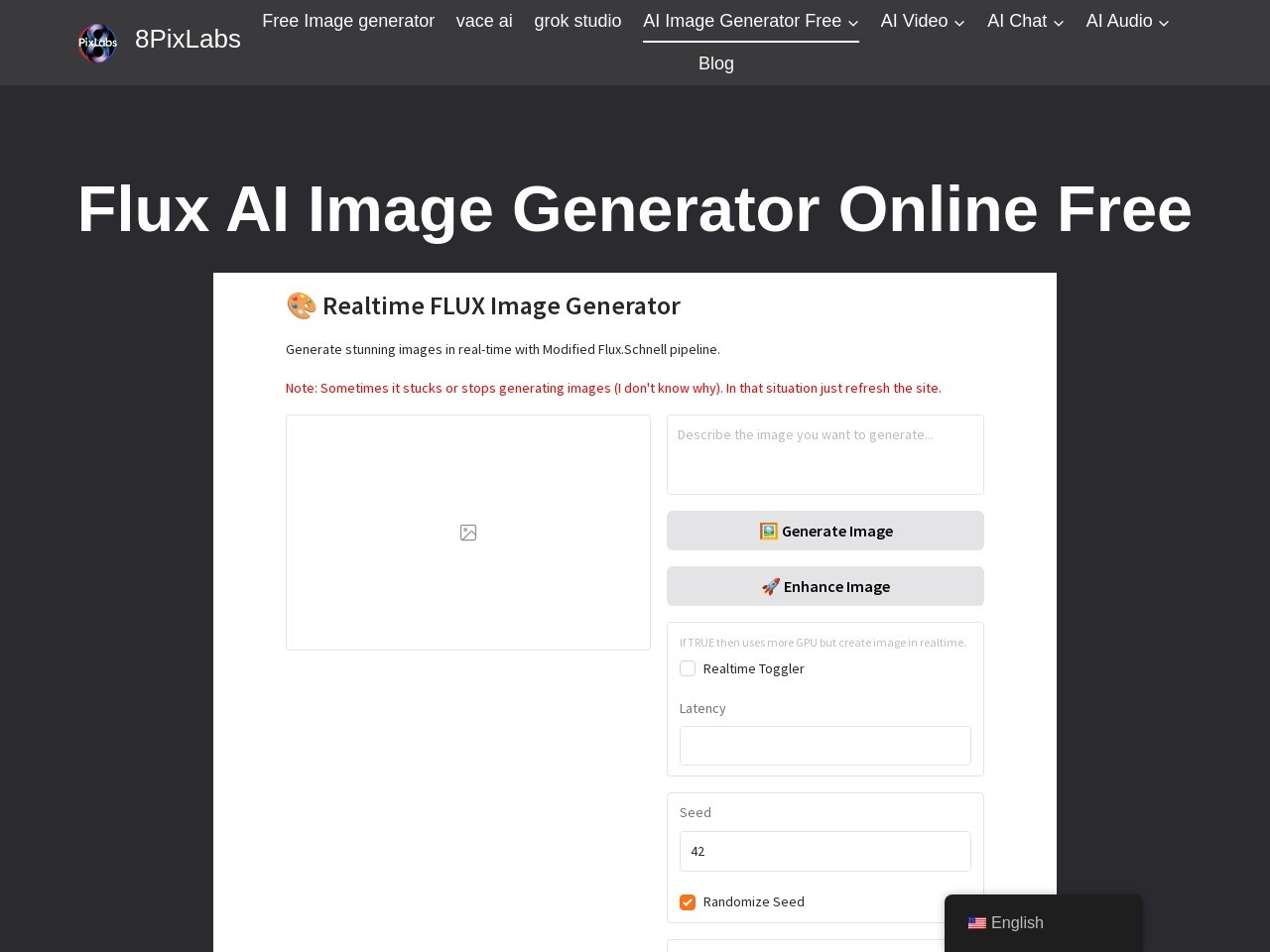The image size is (1270, 952).
Task: Click the 8PixLabs site title link
Action: 188,39
